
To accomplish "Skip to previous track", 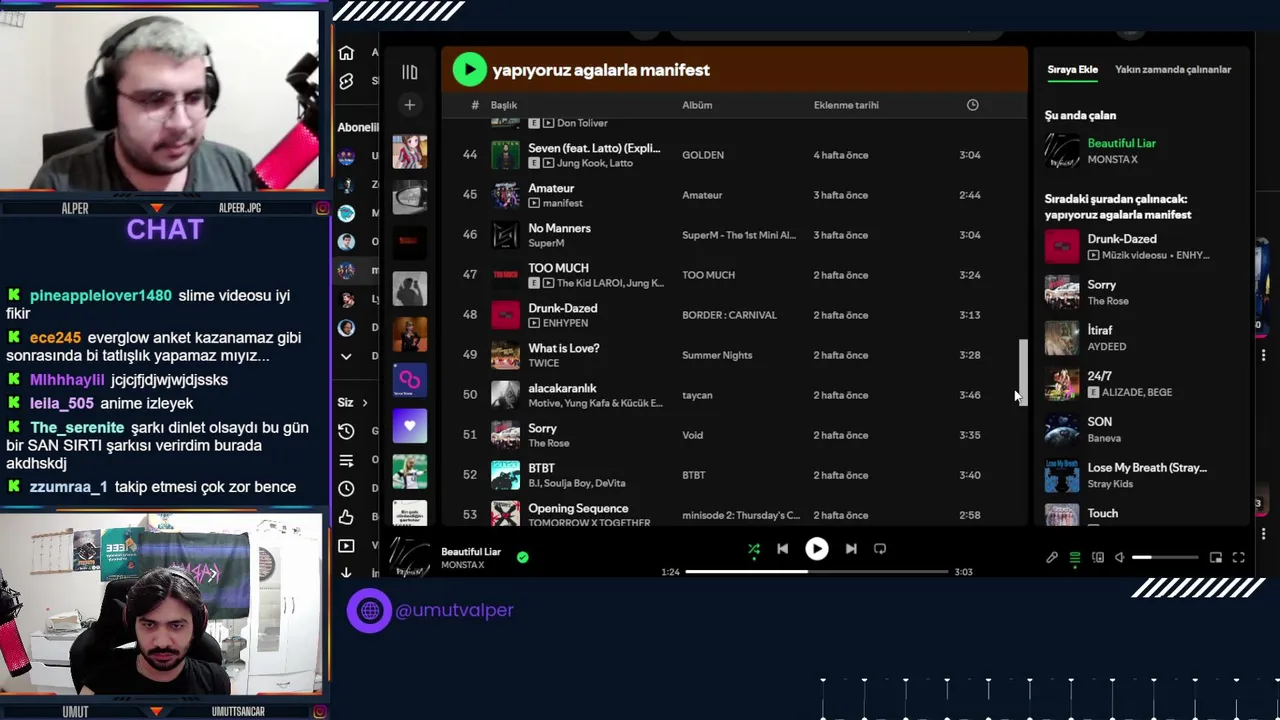I will [x=783, y=549].
